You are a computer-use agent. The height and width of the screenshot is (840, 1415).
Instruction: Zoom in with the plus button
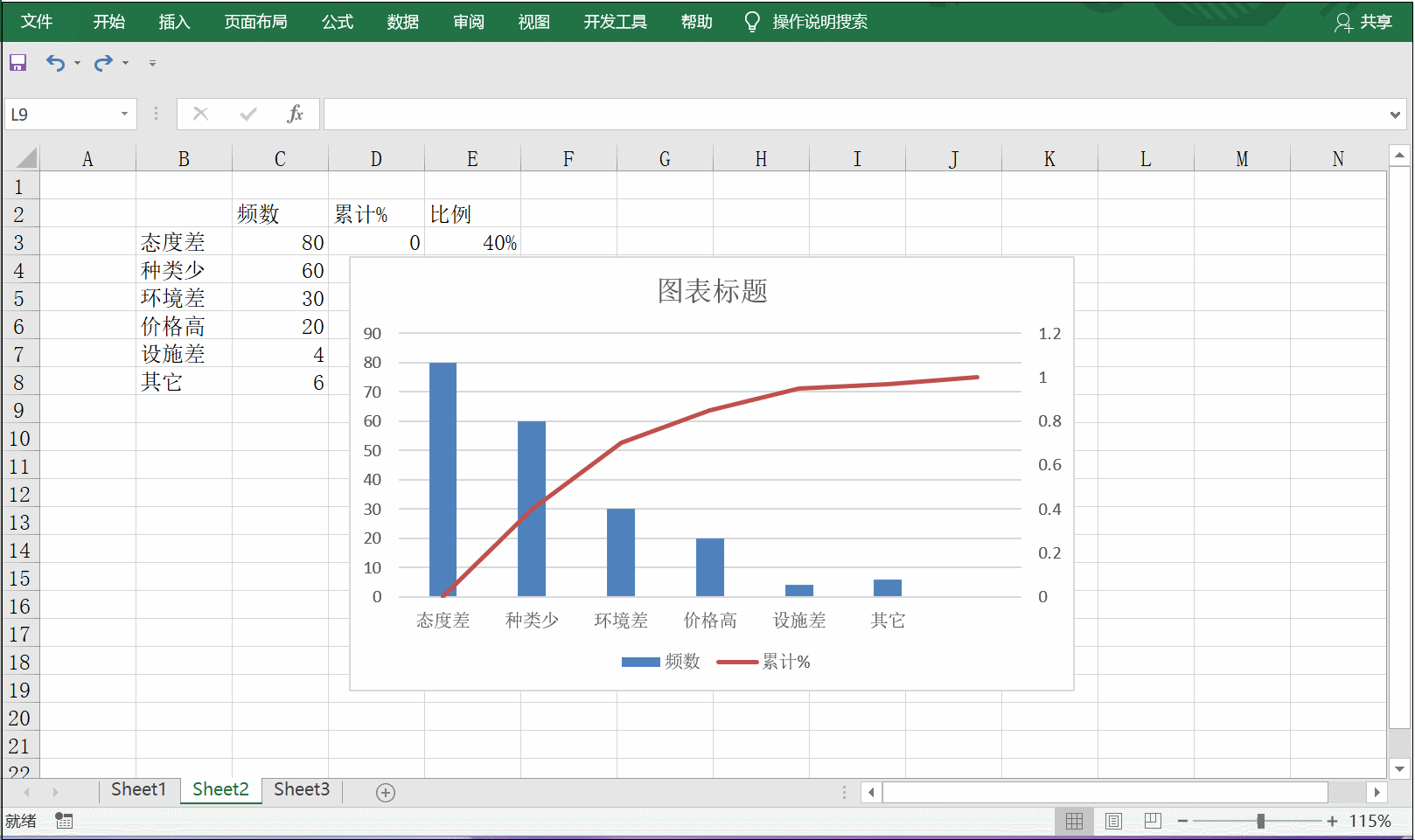[x=1332, y=821]
